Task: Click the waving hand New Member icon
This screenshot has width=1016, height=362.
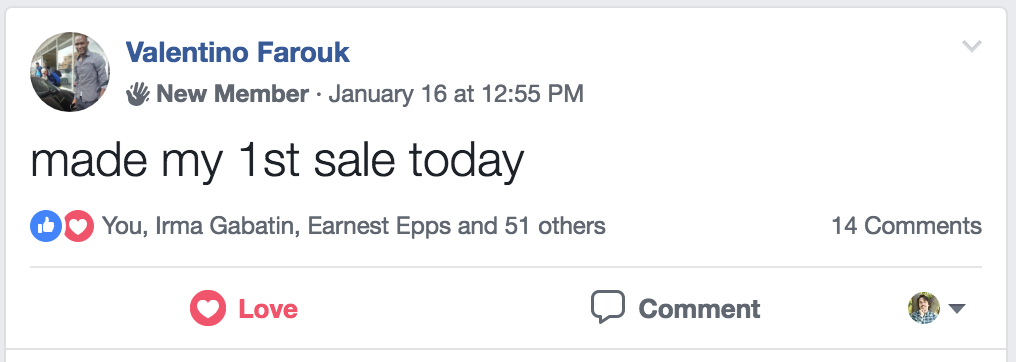Action: pos(137,95)
